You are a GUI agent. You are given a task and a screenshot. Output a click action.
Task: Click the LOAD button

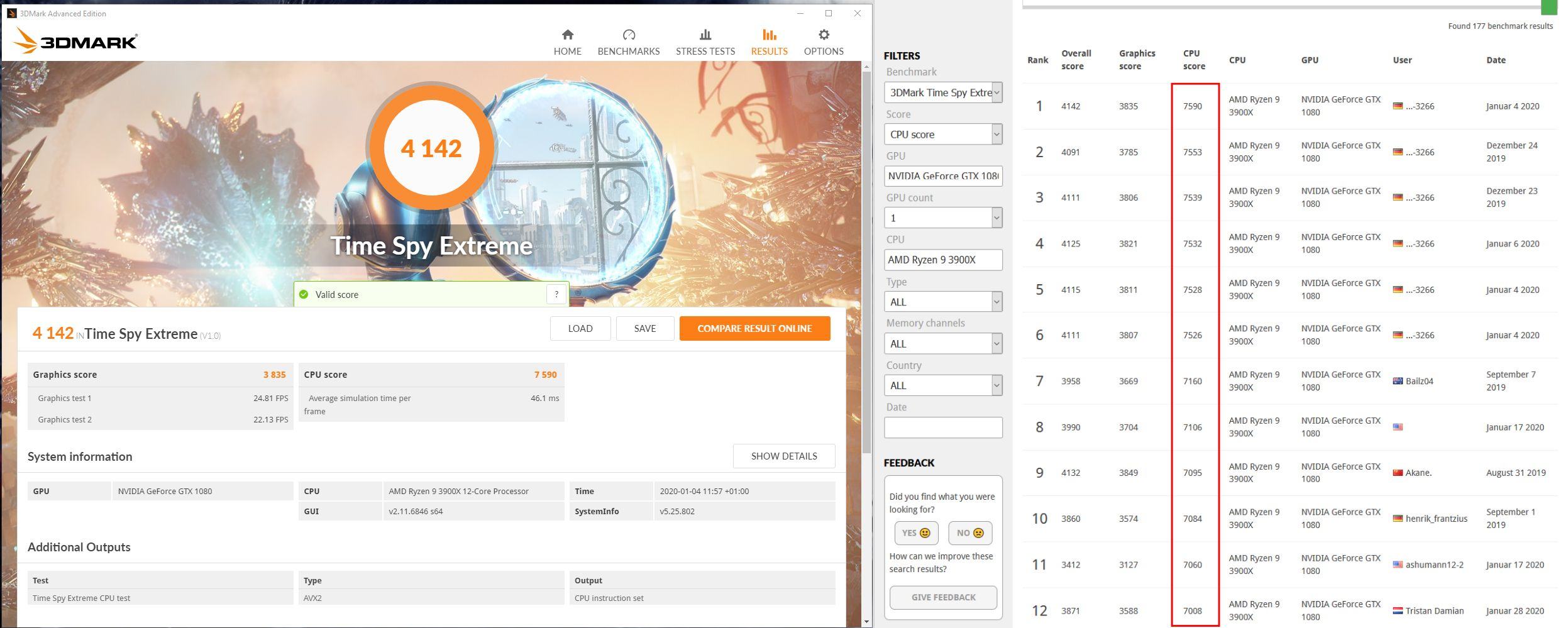[x=580, y=328]
